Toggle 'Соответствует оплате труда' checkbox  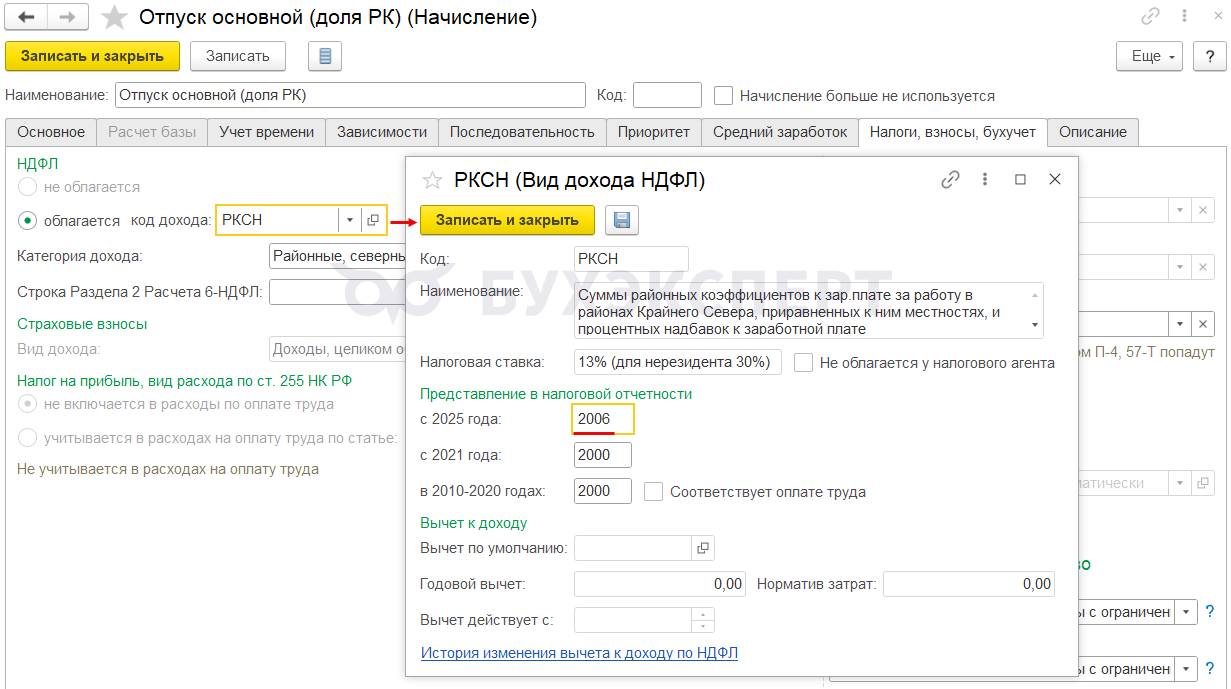[x=654, y=492]
